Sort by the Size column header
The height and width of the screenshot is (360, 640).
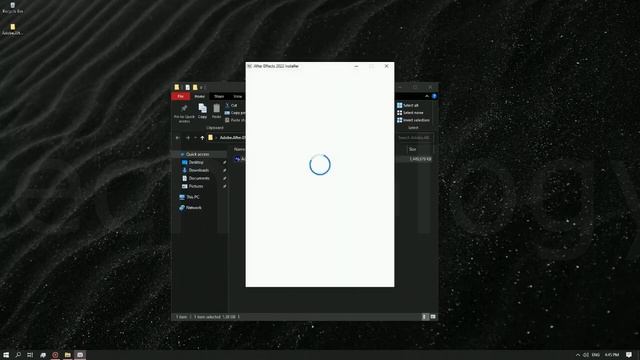click(413, 149)
